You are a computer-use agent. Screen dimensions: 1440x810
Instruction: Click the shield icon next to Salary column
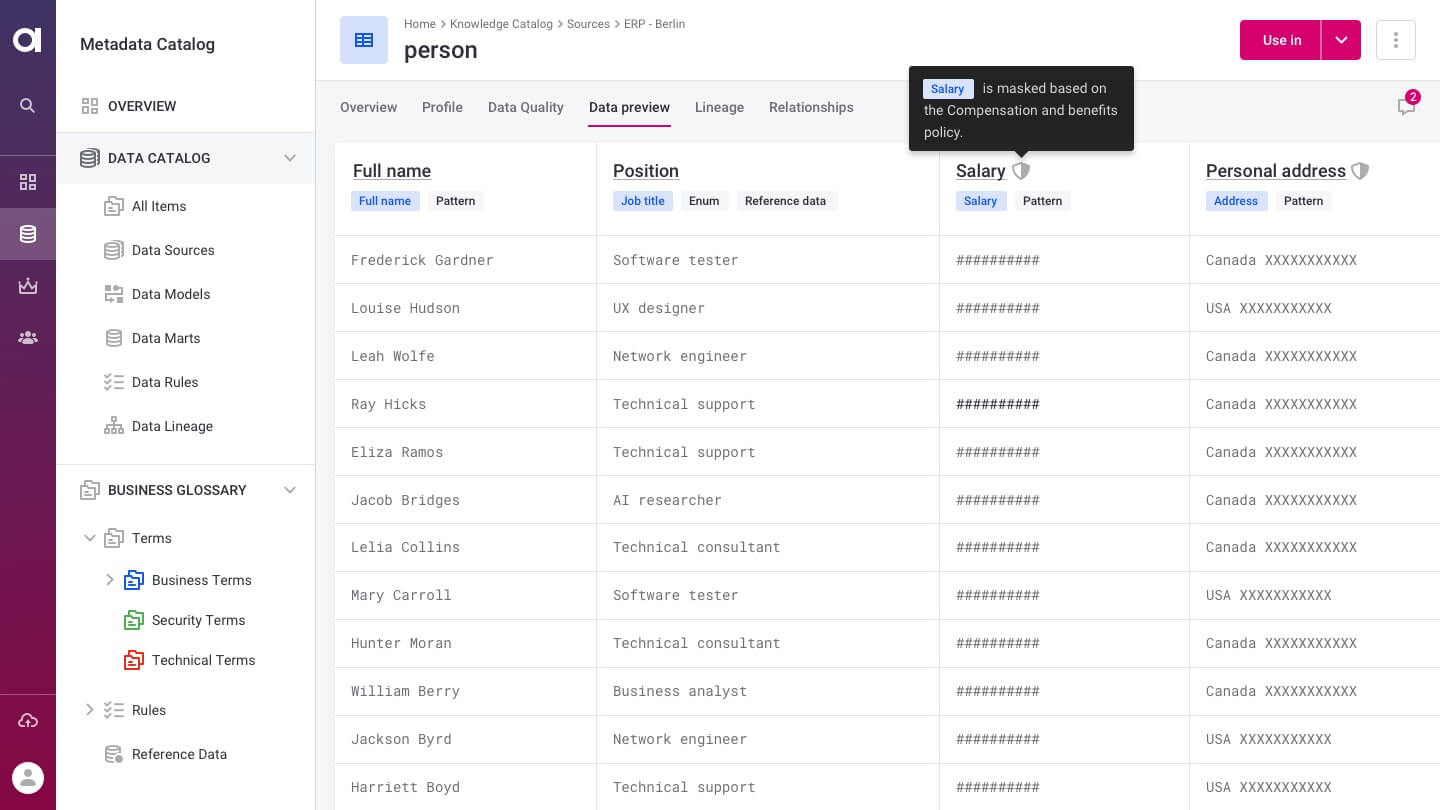click(x=1021, y=170)
